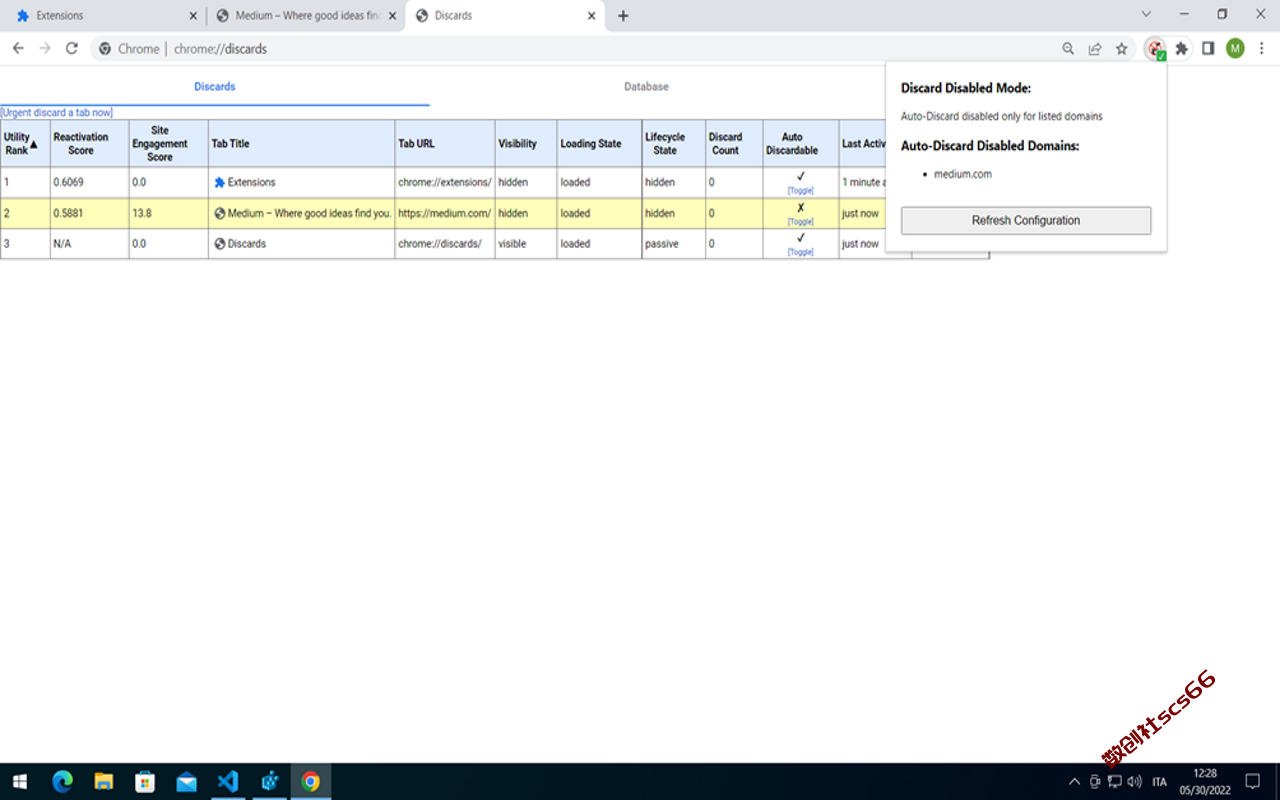
Task: Click the auto-discard extension icon in toolbar
Action: 1156,48
